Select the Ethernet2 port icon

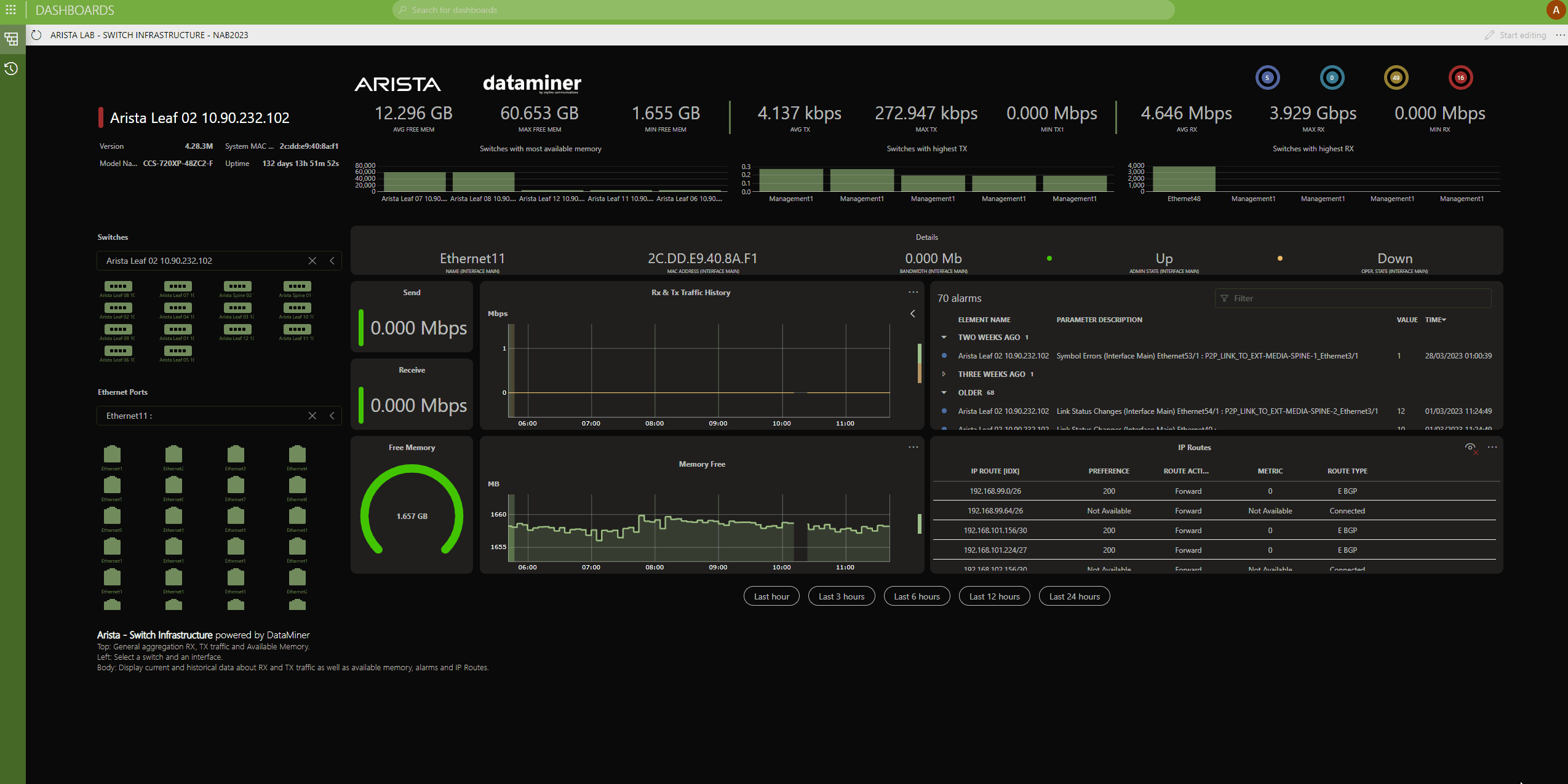173,454
